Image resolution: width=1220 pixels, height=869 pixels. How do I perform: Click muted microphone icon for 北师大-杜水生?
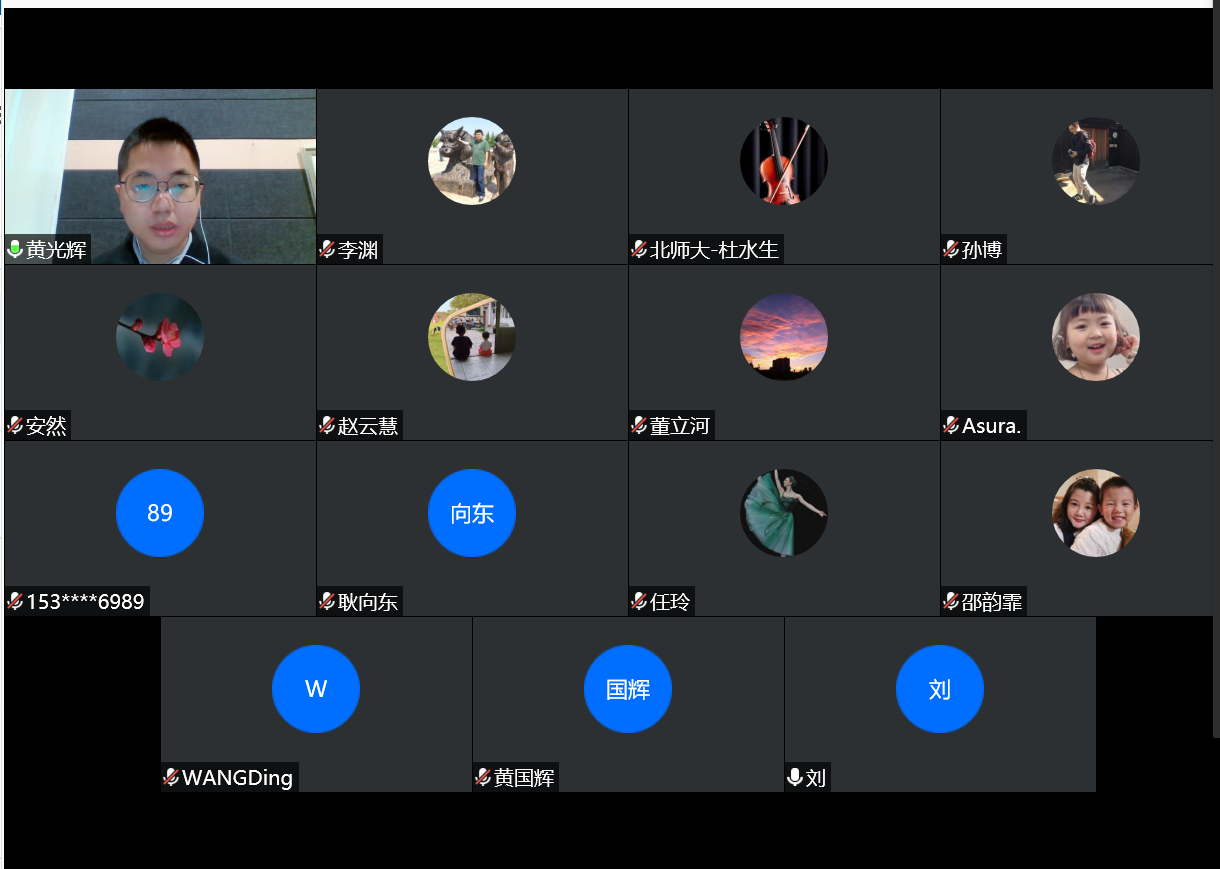click(x=638, y=249)
